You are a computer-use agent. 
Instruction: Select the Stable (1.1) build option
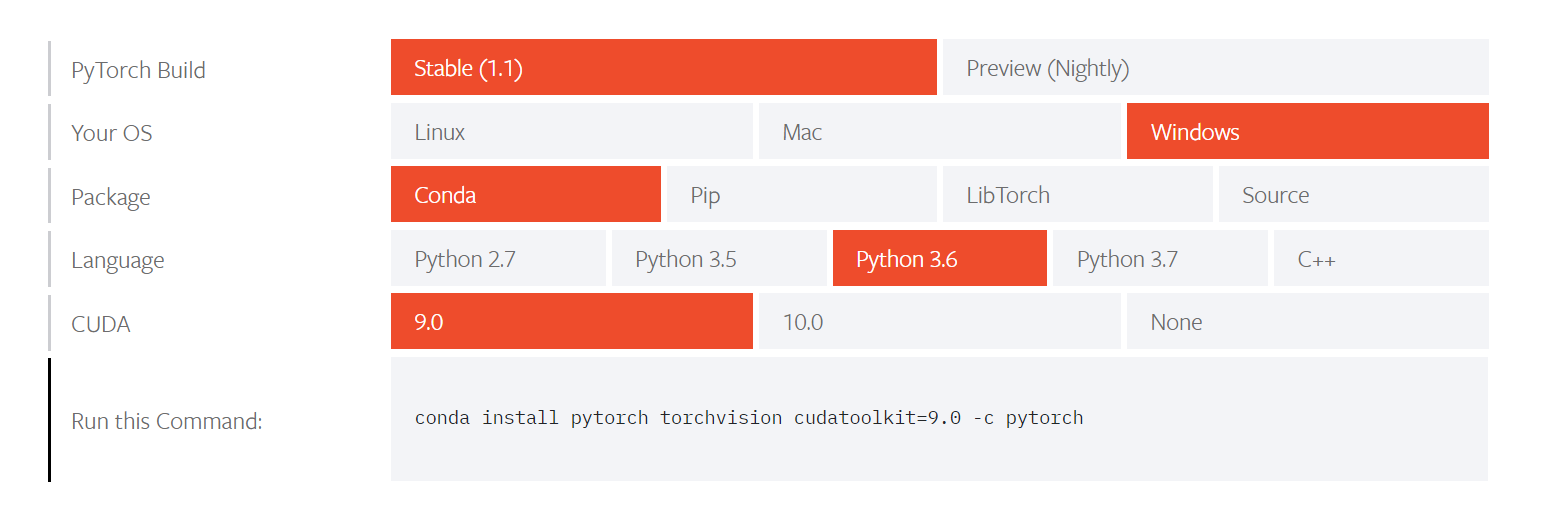click(663, 68)
